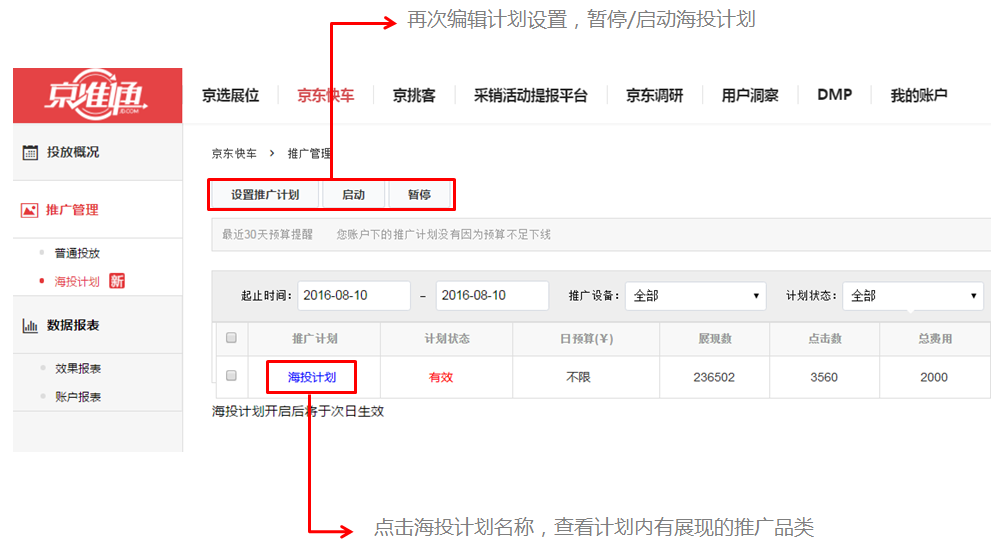The image size is (1002, 546).
Task: Click the 新 badge beside 海投计划
Action: pyautogui.click(x=117, y=281)
